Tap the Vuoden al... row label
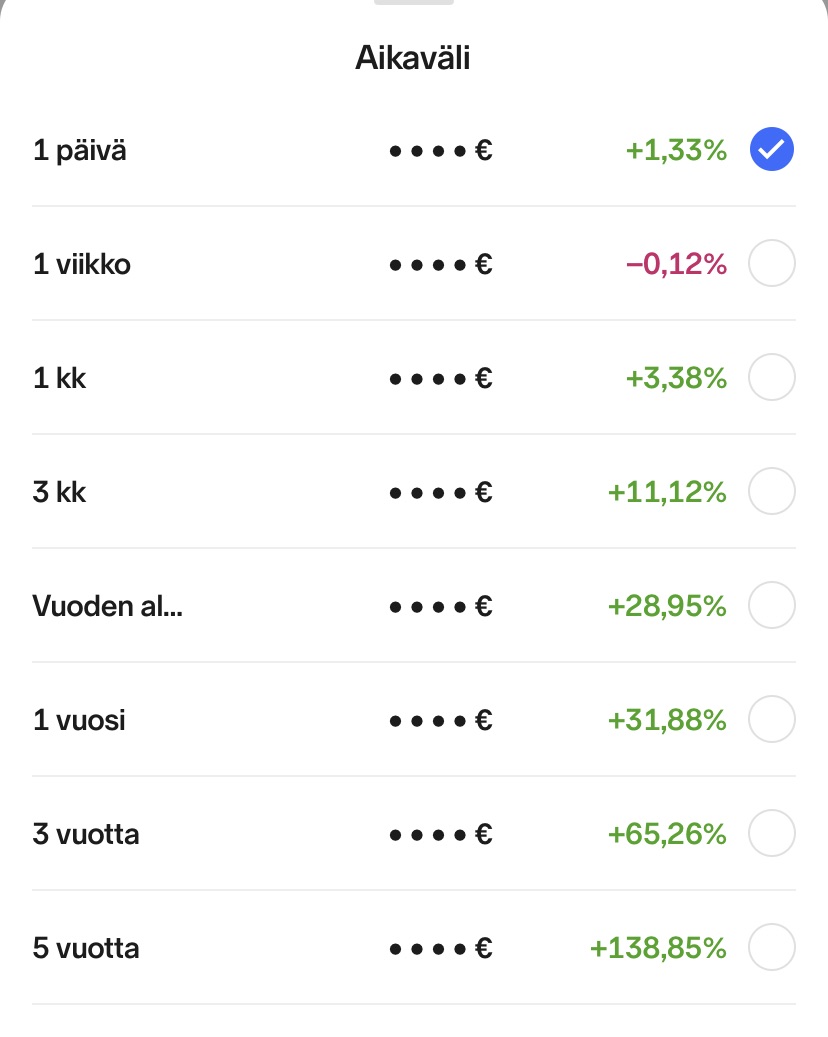 pyautogui.click(x=107, y=606)
